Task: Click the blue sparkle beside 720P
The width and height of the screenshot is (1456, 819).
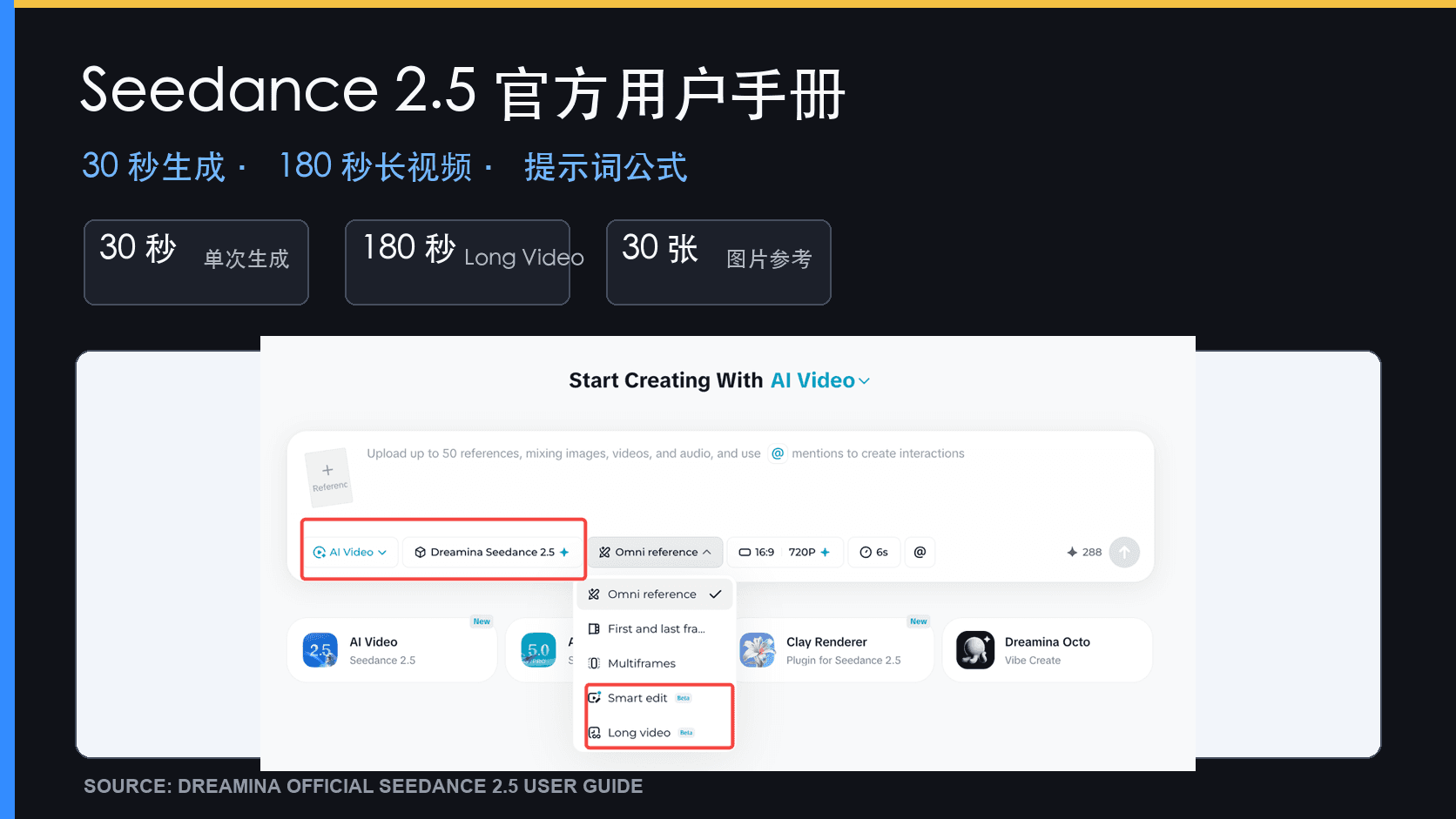Action: click(825, 552)
